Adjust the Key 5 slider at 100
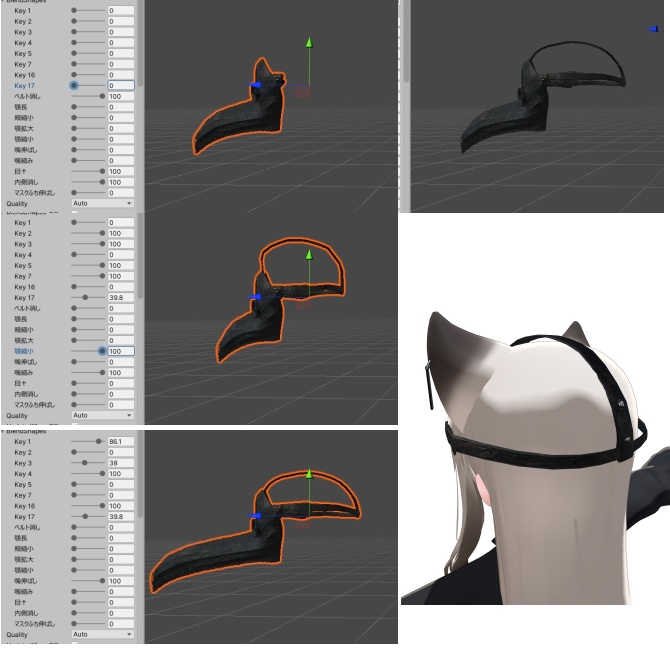The image size is (670, 670). pyautogui.click(x=88, y=265)
